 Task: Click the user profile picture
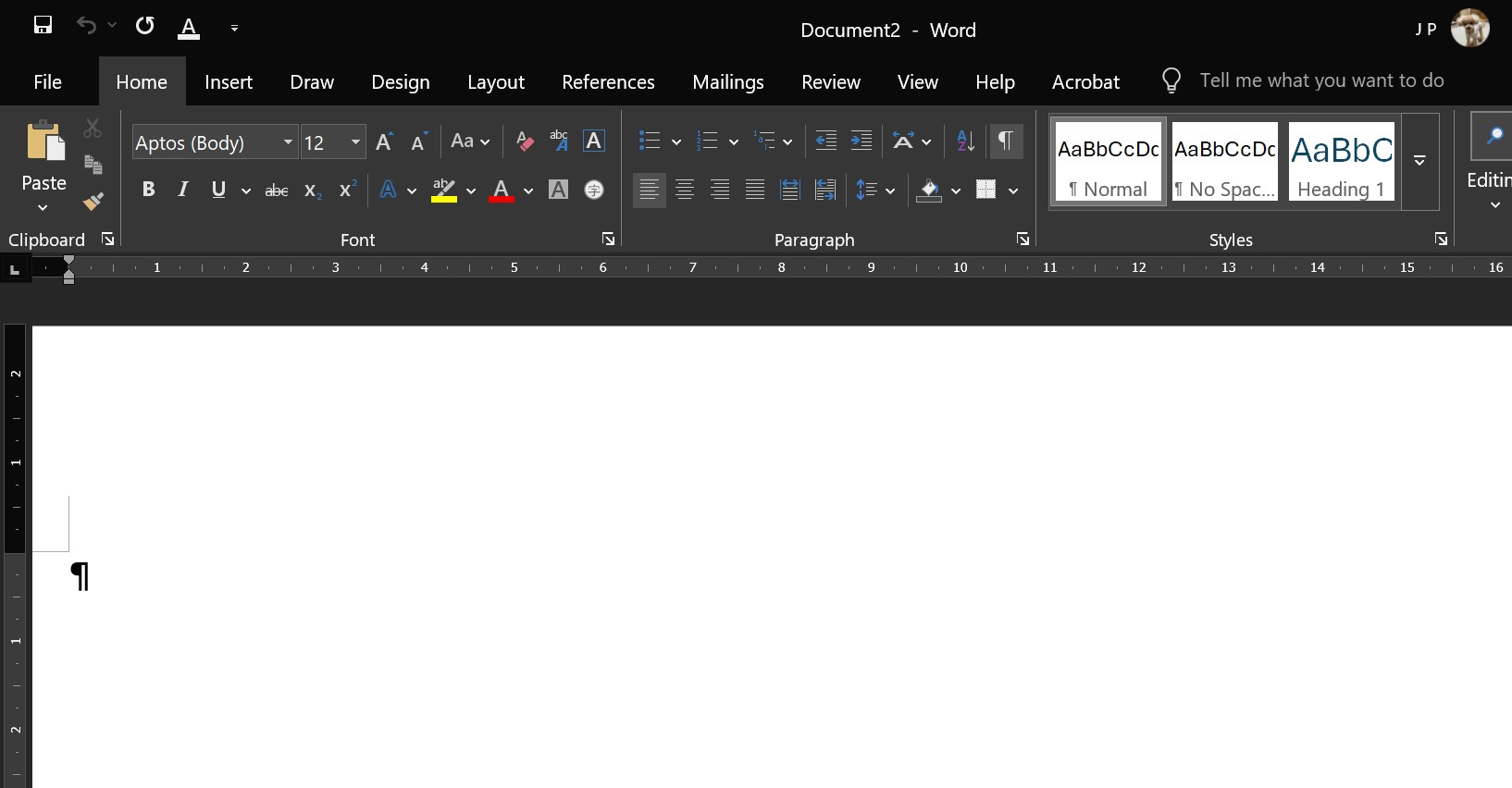pos(1470,29)
